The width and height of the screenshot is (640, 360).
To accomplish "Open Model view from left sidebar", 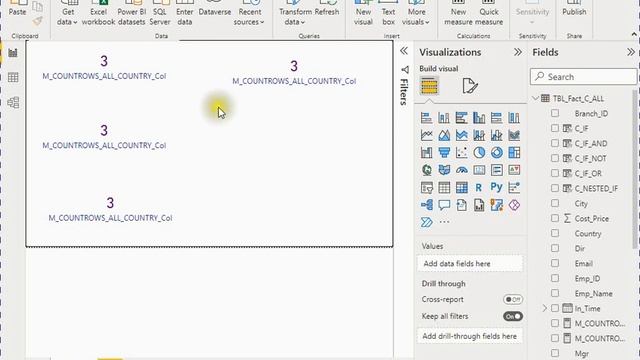I will pos(13,102).
